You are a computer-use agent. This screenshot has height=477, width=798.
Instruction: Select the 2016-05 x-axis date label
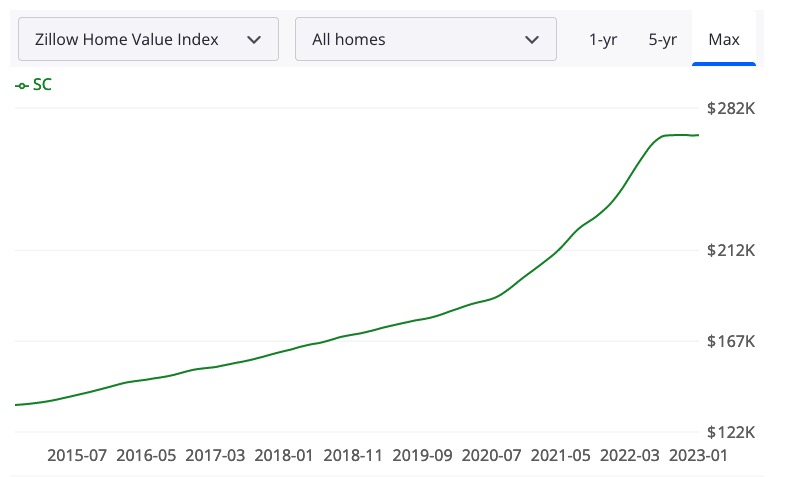click(146, 455)
